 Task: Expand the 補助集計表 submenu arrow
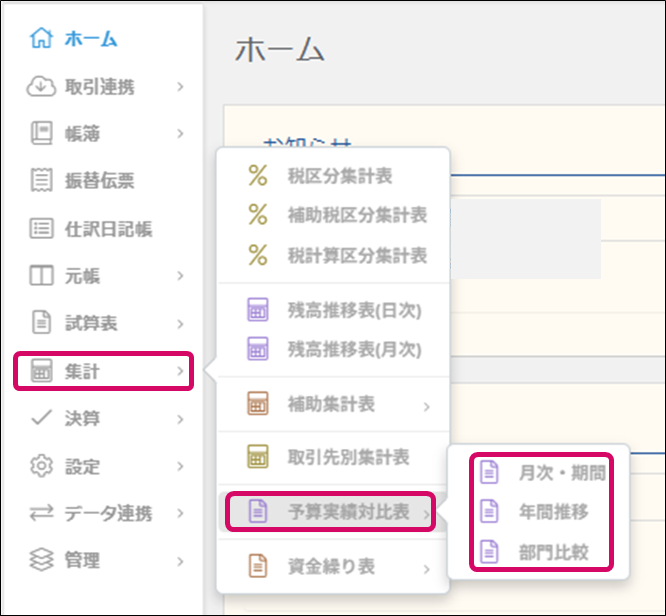[427, 406]
